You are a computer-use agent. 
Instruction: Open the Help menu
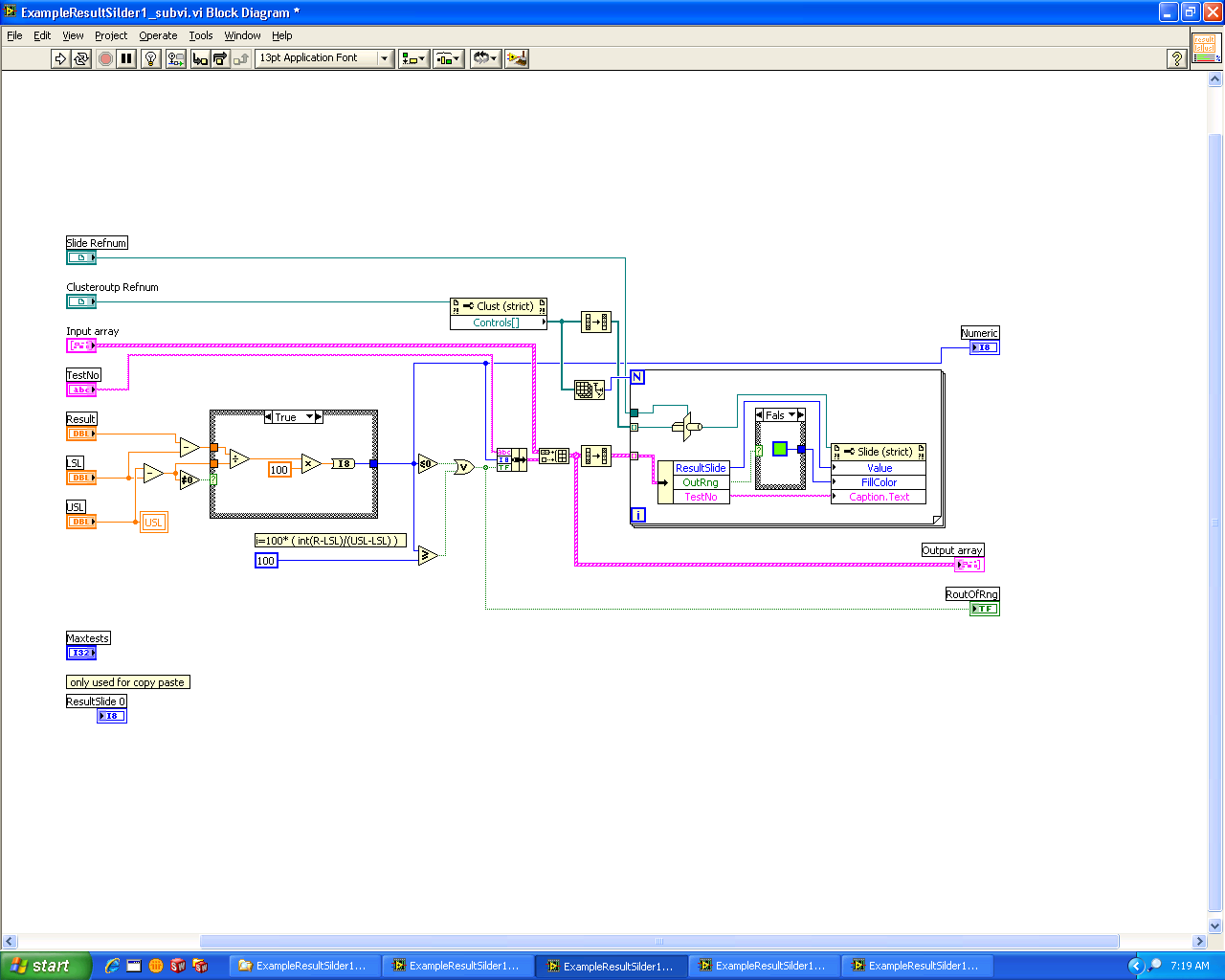pyautogui.click(x=281, y=35)
